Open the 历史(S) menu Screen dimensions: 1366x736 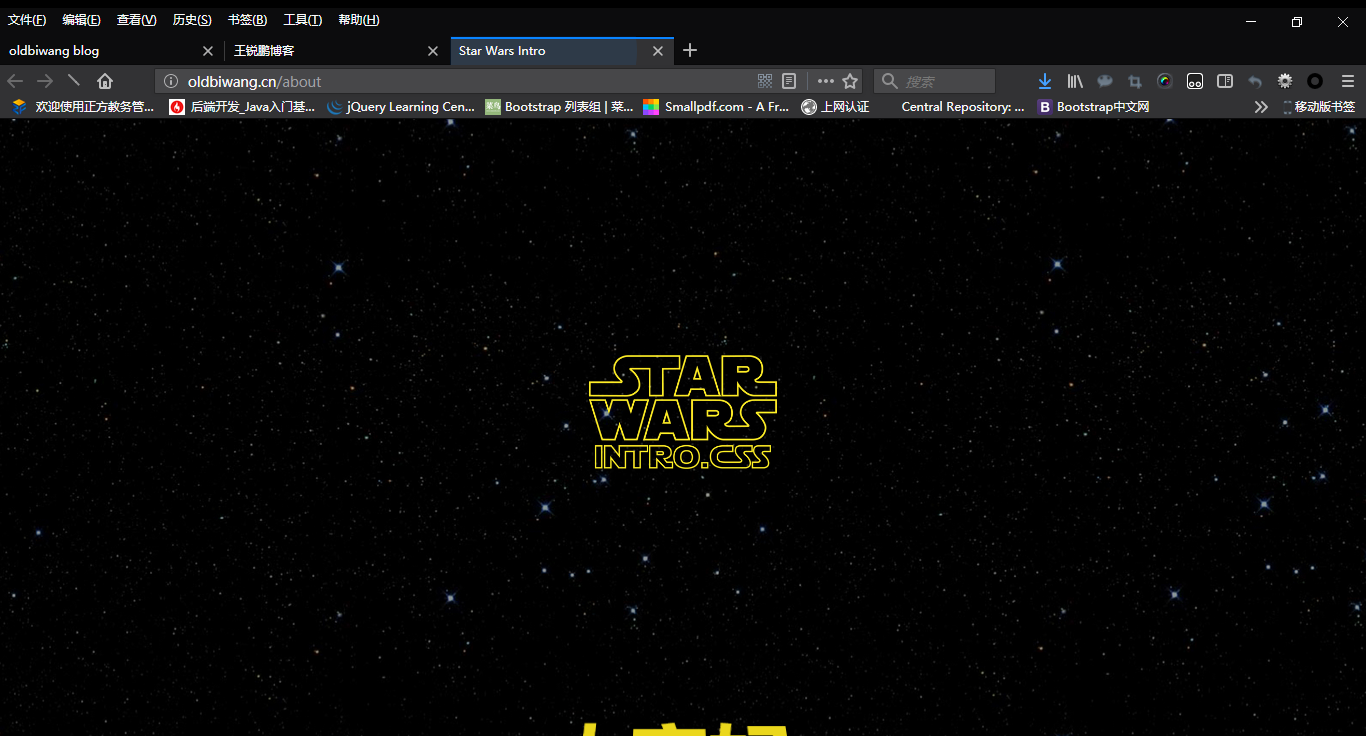pos(192,20)
